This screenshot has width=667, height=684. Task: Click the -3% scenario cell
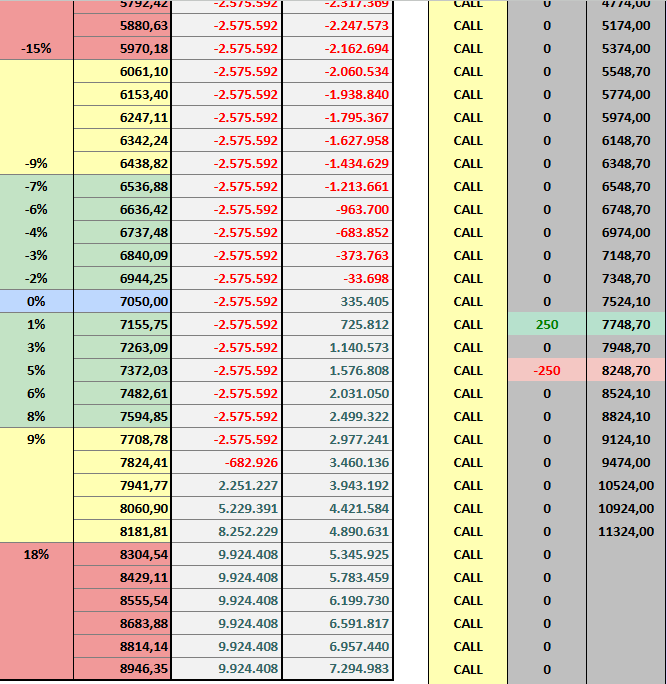coord(36,256)
